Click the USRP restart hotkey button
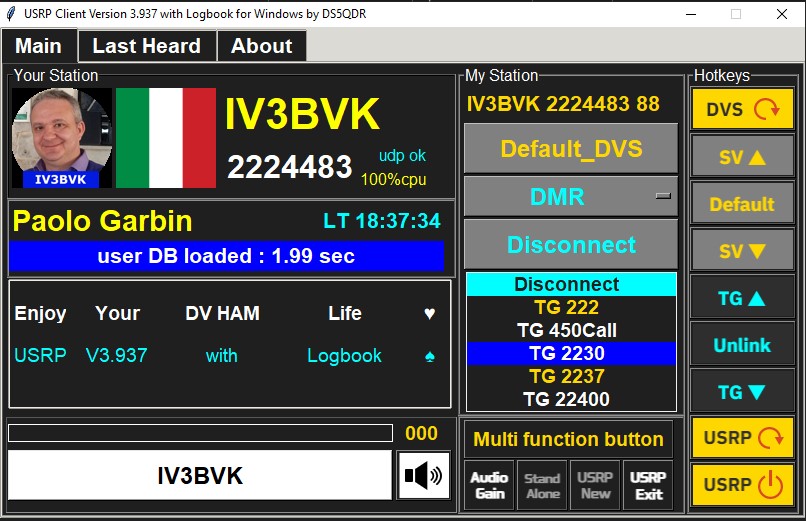This screenshot has height=521, width=806. 742,438
